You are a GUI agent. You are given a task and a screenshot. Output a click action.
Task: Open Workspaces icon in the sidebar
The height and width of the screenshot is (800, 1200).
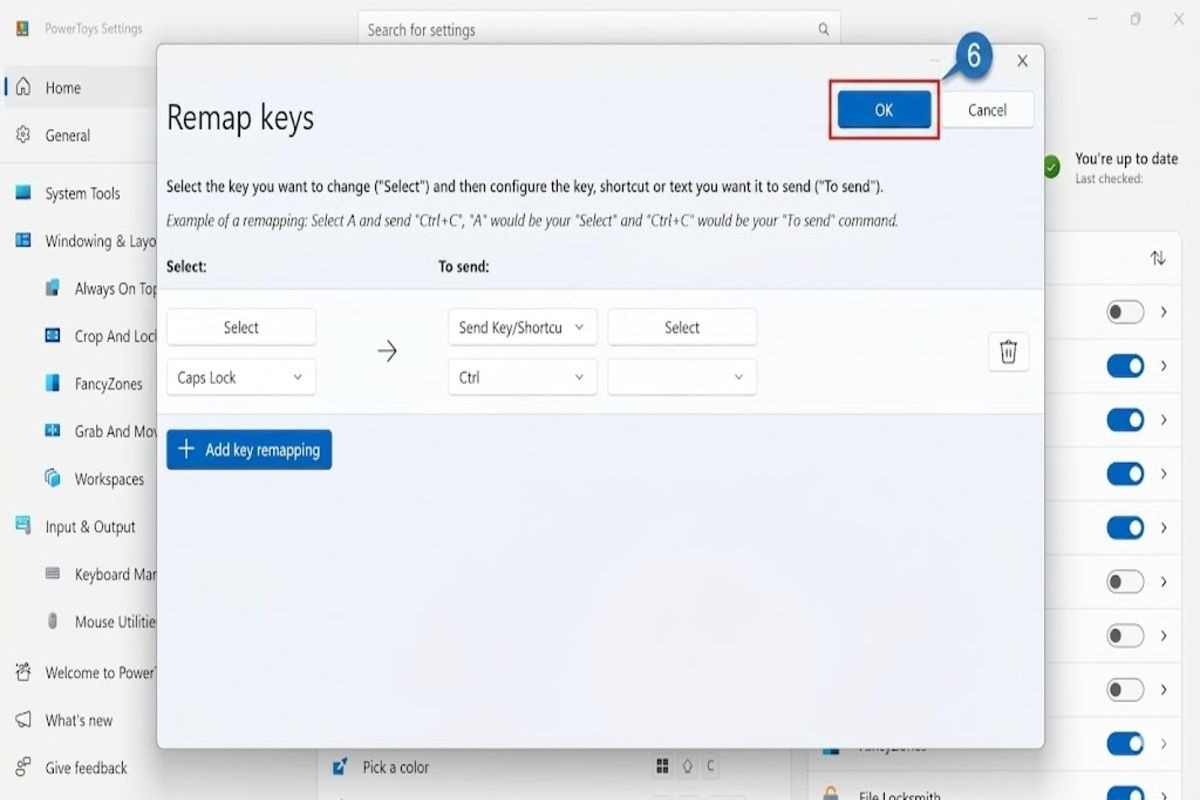tap(53, 479)
